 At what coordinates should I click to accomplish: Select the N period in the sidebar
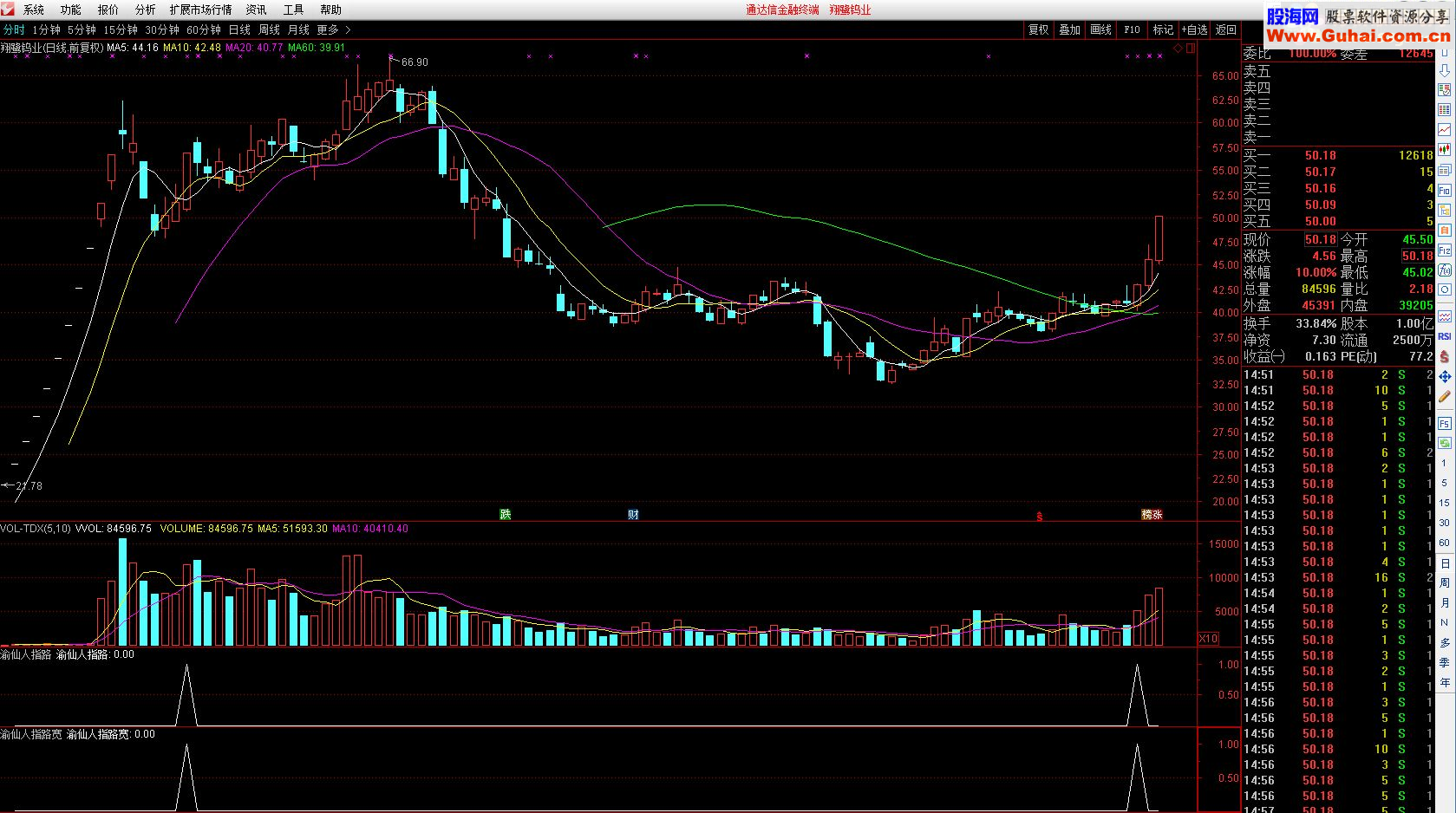point(1445,622)
